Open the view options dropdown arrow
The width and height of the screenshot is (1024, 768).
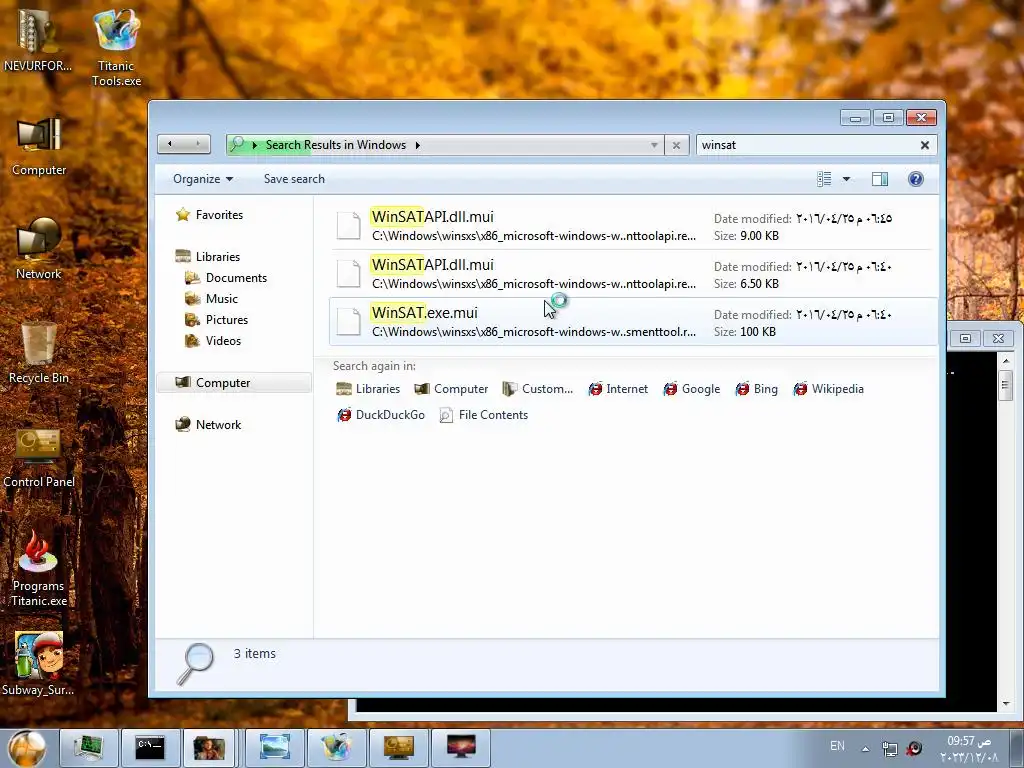(x=846, y=179)
